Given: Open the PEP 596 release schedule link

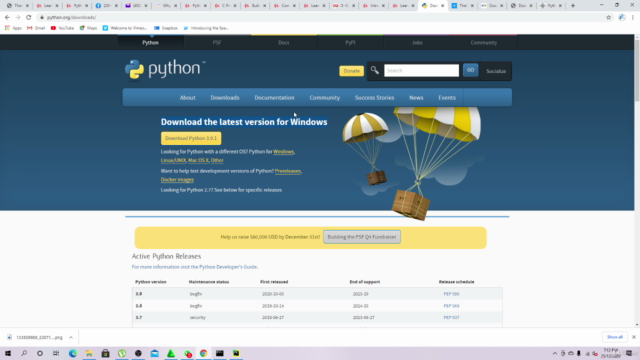Looking at the screenshot, I should pos(451,294).
